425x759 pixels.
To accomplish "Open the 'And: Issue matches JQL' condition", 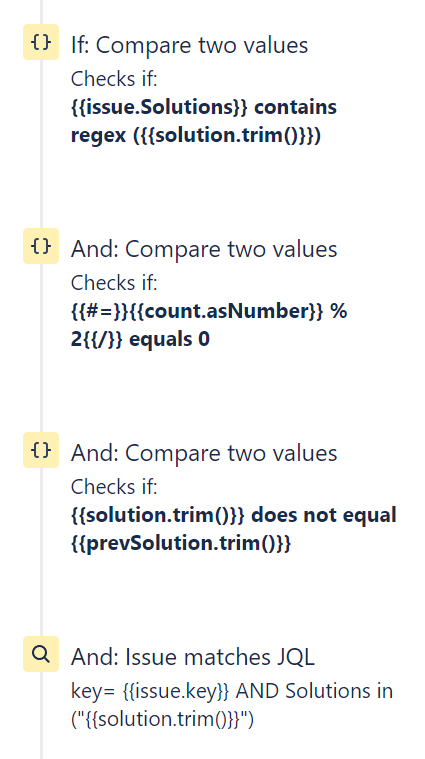I will pos(193,657).
